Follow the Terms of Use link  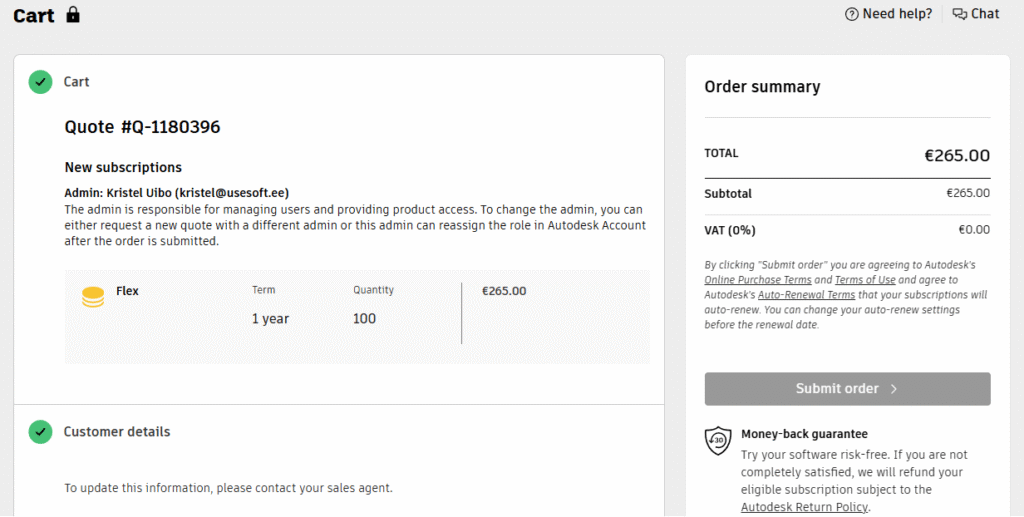865,281
